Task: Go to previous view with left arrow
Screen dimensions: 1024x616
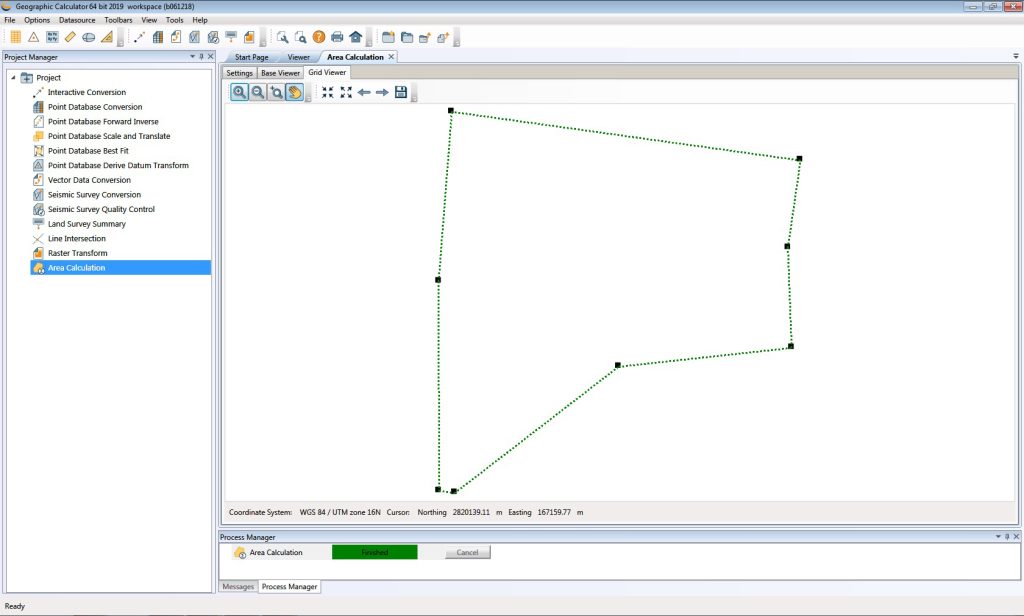Action: point(364,92)
